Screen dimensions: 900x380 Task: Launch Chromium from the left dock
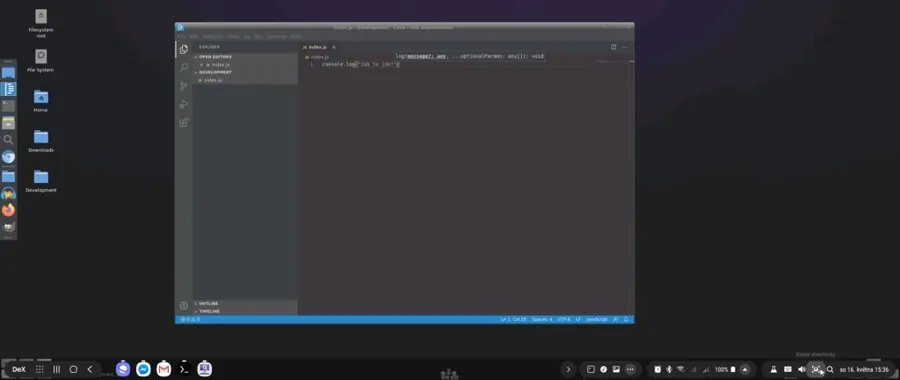click(8, 157)
